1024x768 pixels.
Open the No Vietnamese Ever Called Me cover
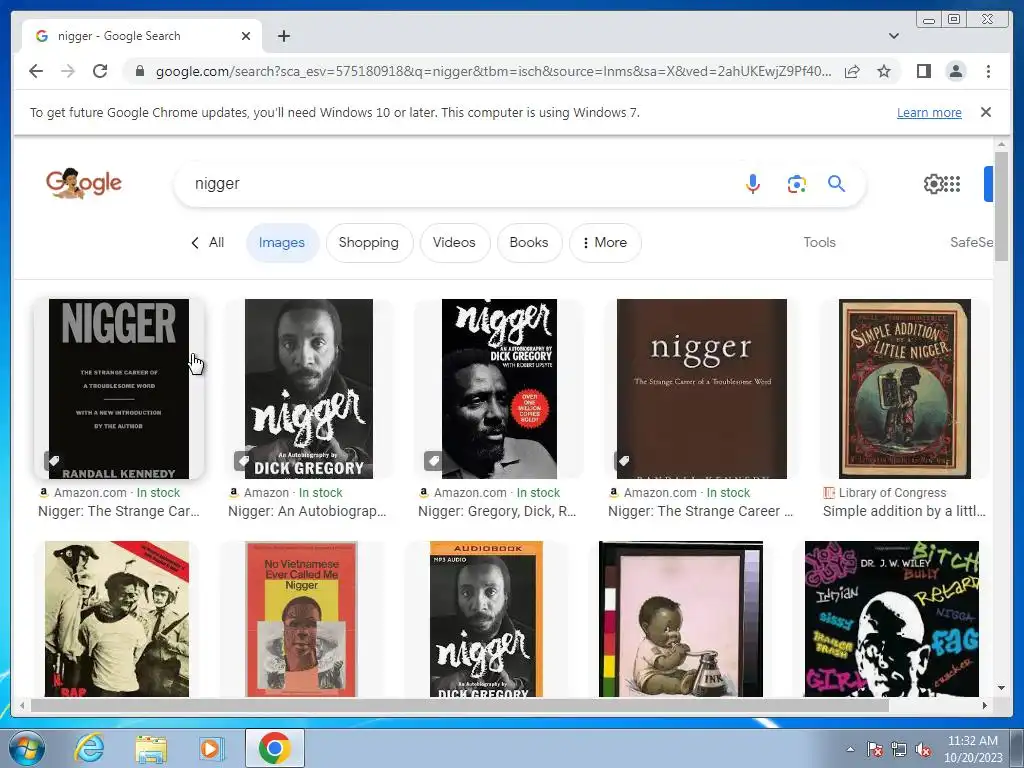click(302, 618)
